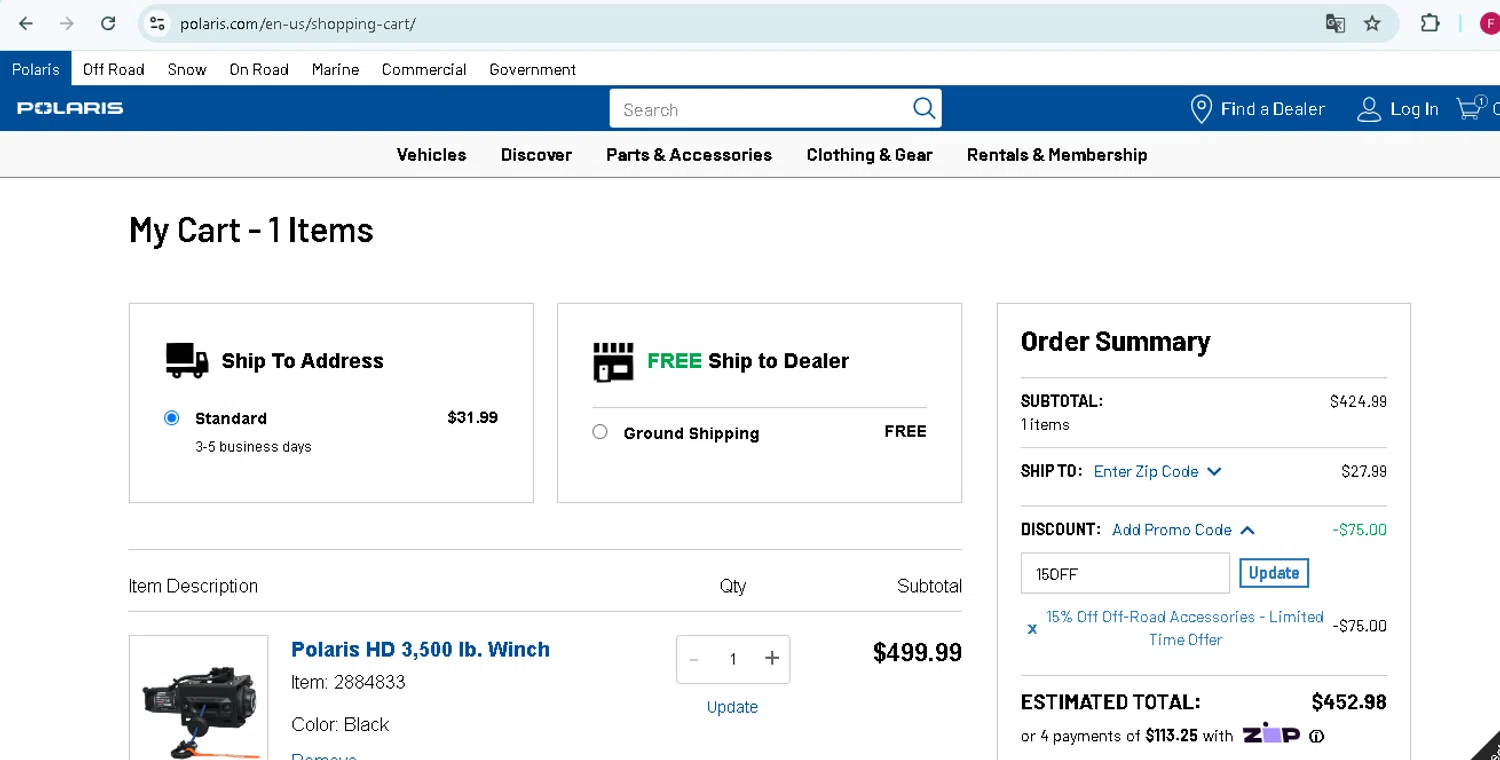Viewport: 1500px width, 760px height.
Task: Click the Update link under quantity
Action: point(732,707)
